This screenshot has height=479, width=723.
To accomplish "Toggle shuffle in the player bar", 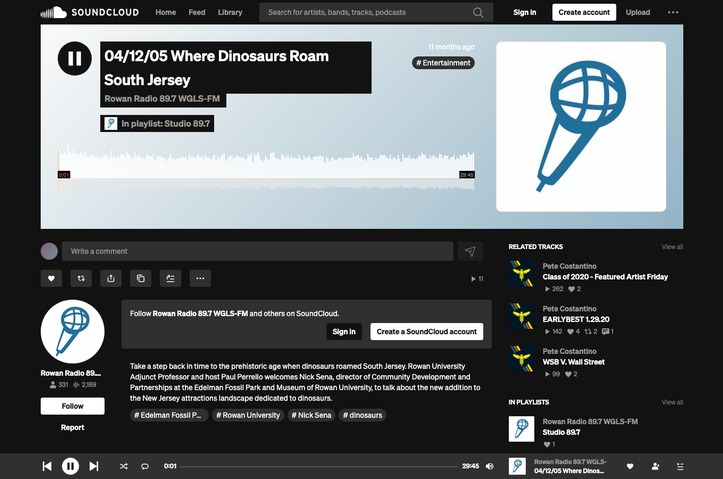I will click(124, 466).
